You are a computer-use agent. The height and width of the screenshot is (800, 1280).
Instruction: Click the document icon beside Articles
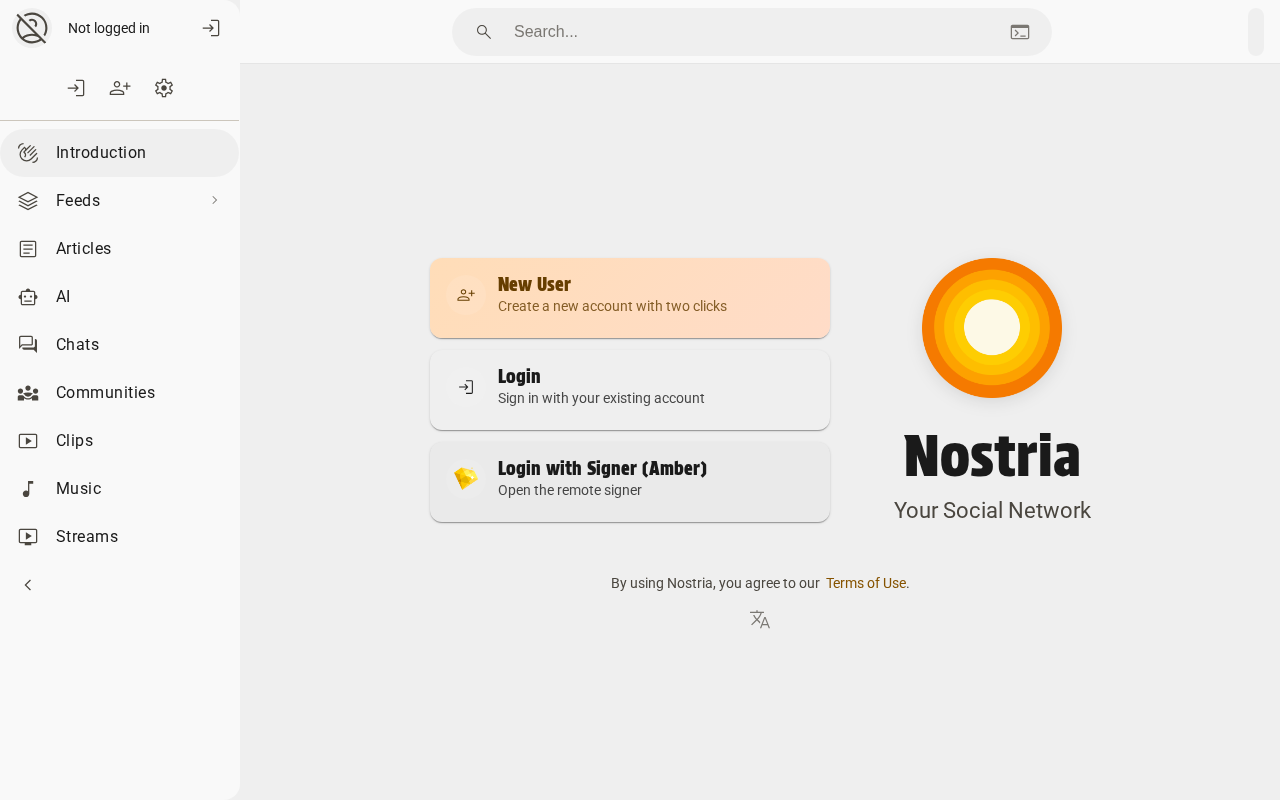tap(28, 249)
